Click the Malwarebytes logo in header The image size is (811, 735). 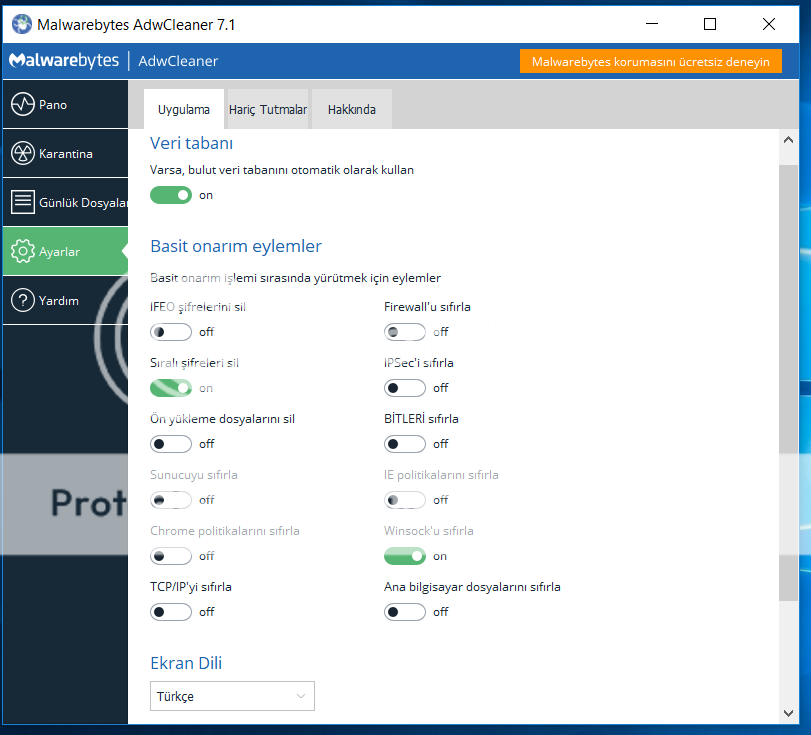coord(64,61)
